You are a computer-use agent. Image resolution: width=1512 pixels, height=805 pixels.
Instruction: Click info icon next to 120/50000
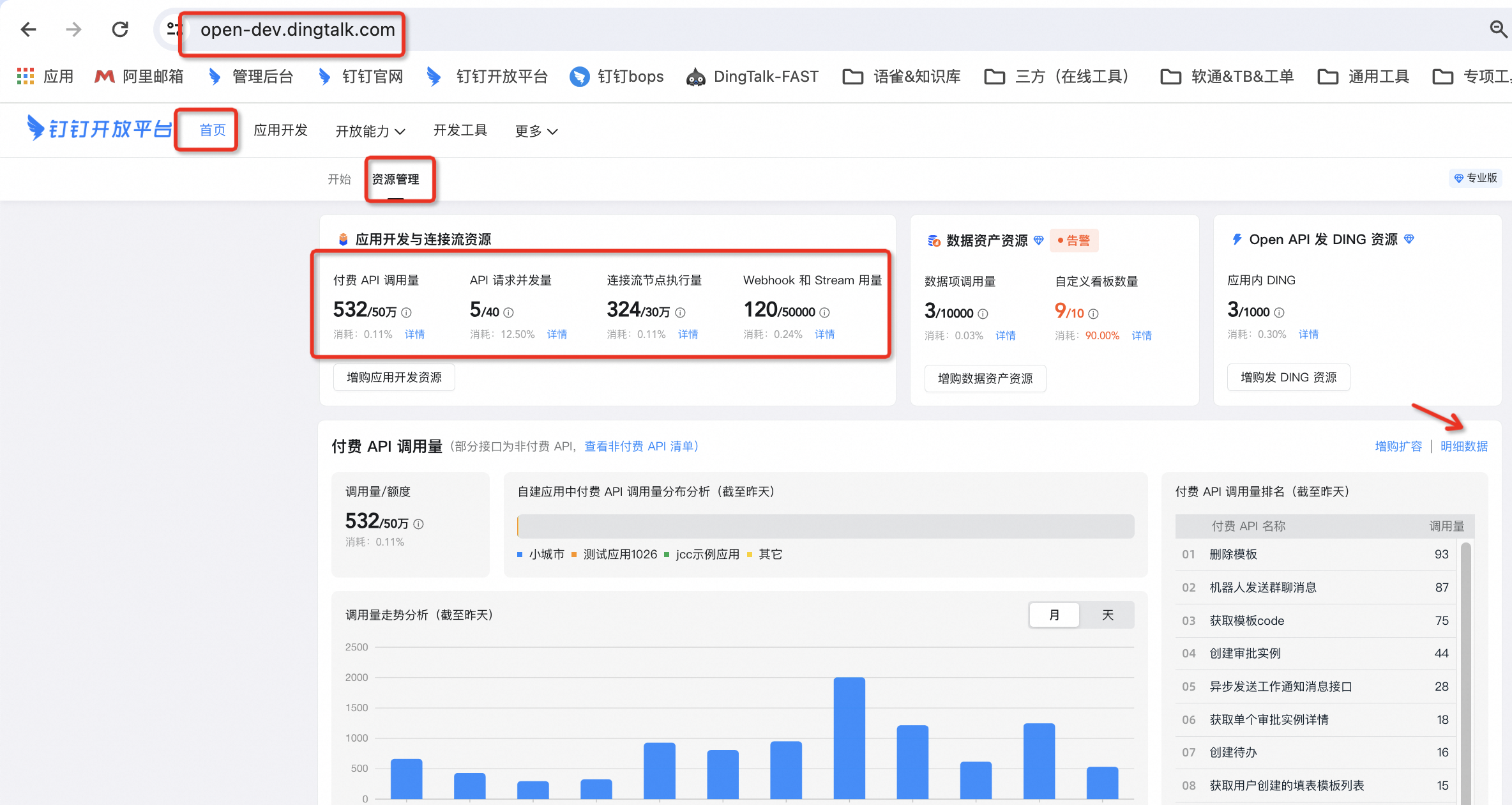825,312
